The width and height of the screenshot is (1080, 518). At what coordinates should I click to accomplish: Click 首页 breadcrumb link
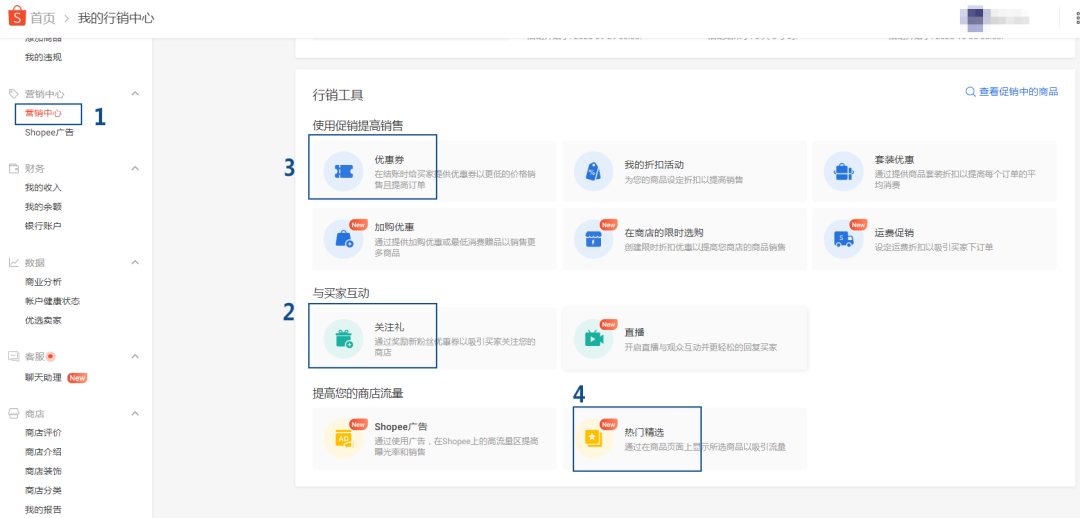pyautogui.click(x=43, y=18)
